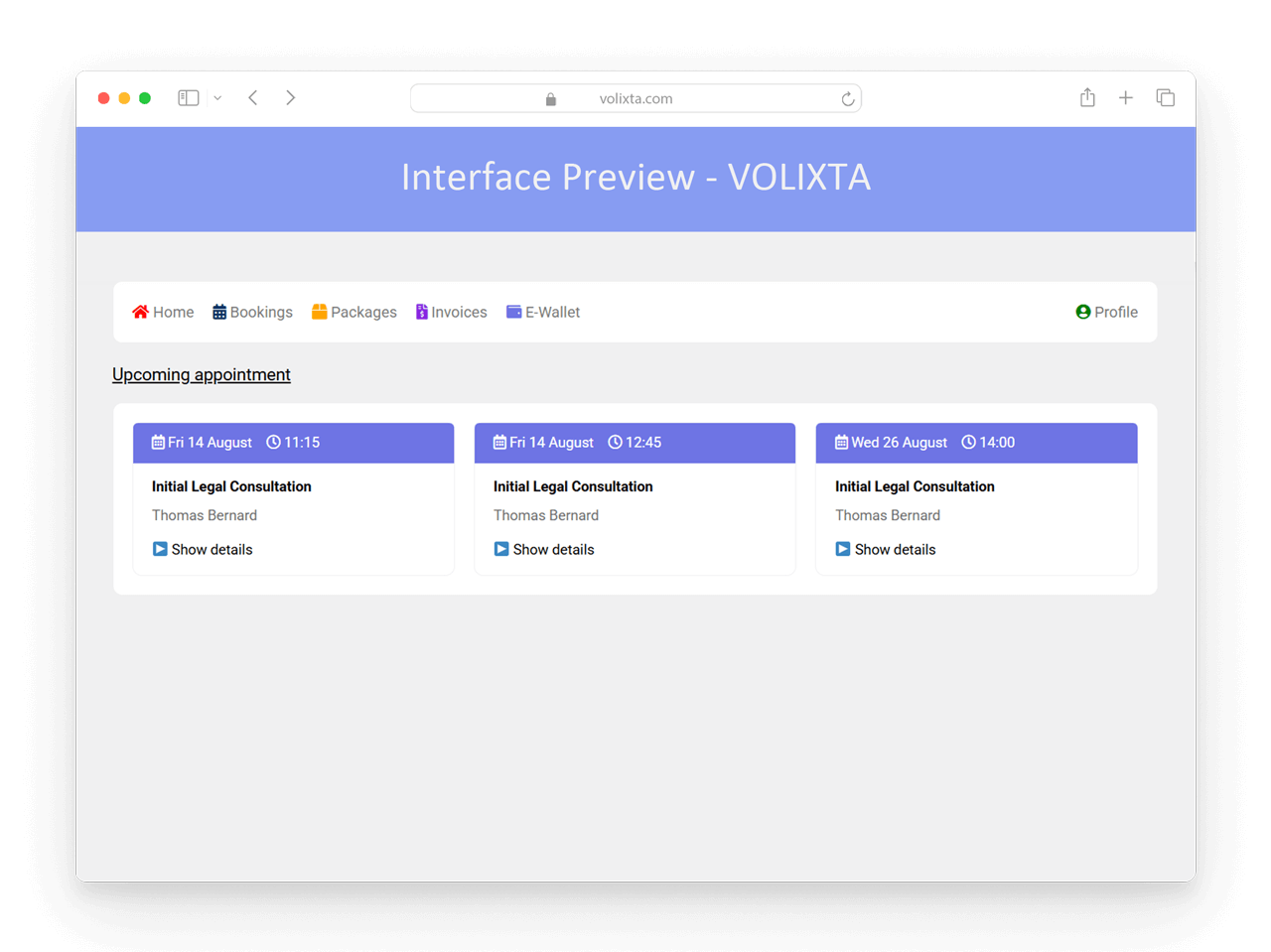Click Initial Legal Consultation title on the 11:15 card
The image size is (1271, 952).
(231, 486)
